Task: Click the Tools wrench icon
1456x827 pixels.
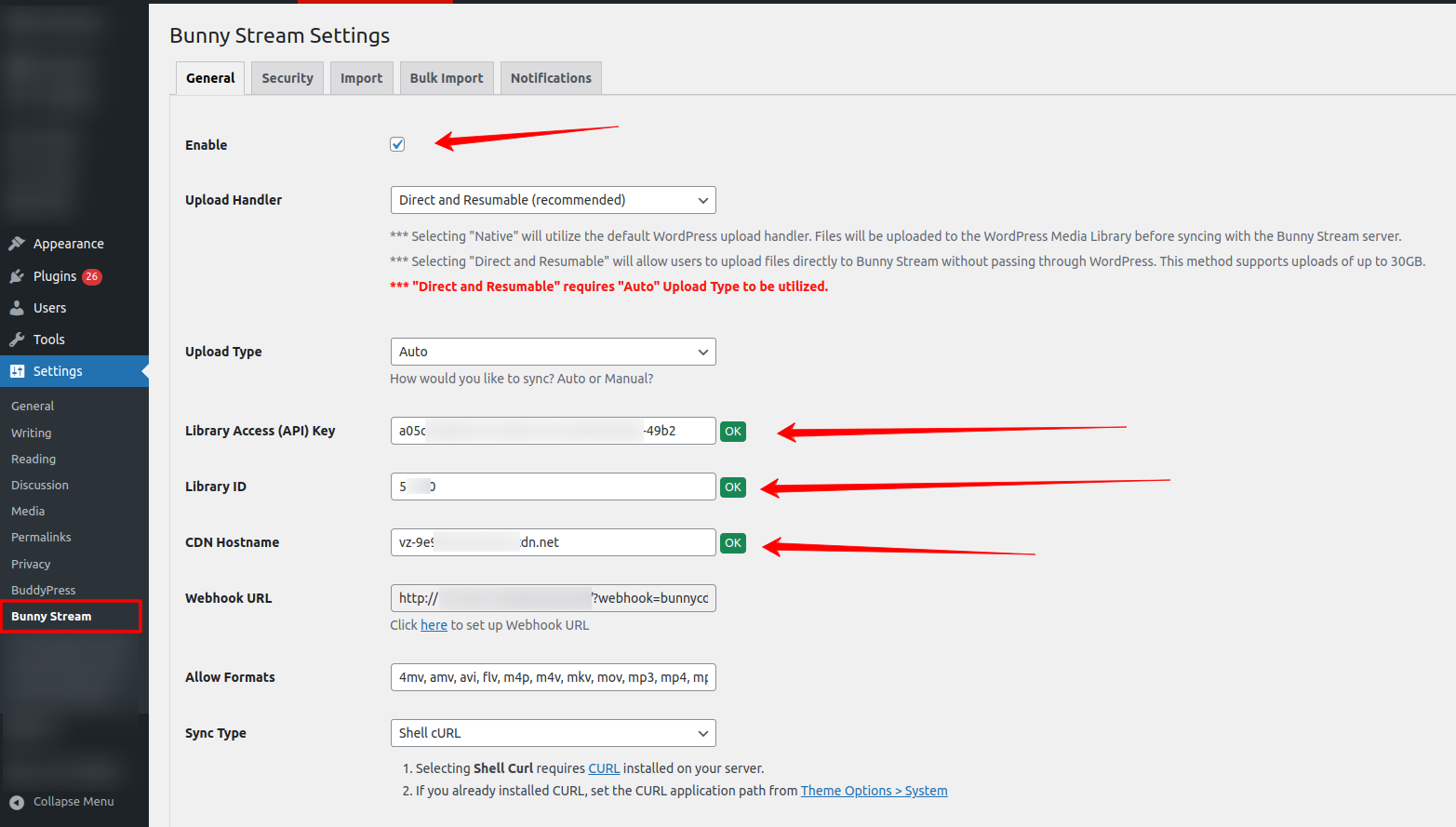Action: (17, 340)
